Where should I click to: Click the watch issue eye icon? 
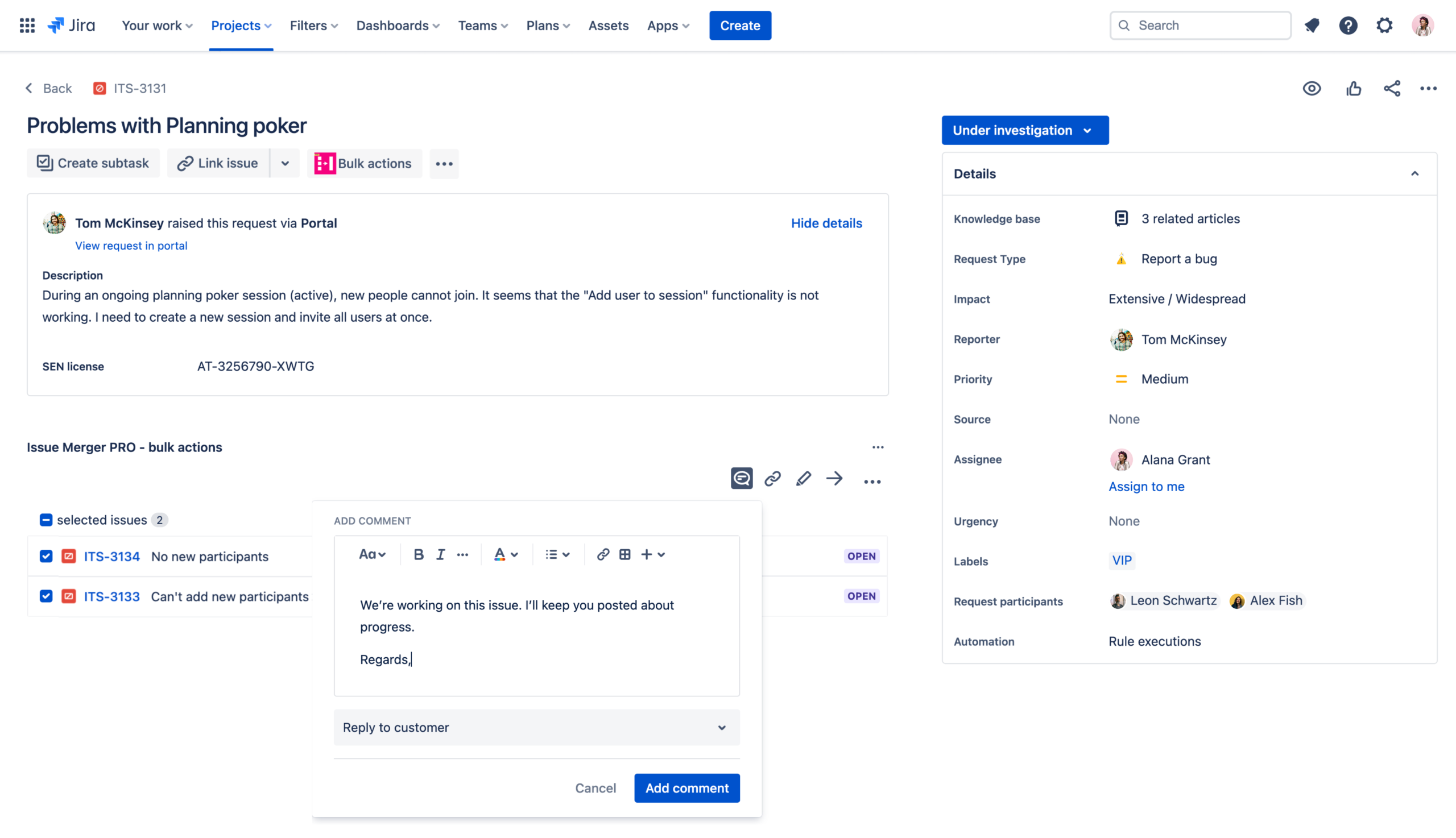tap(1312, 89)
